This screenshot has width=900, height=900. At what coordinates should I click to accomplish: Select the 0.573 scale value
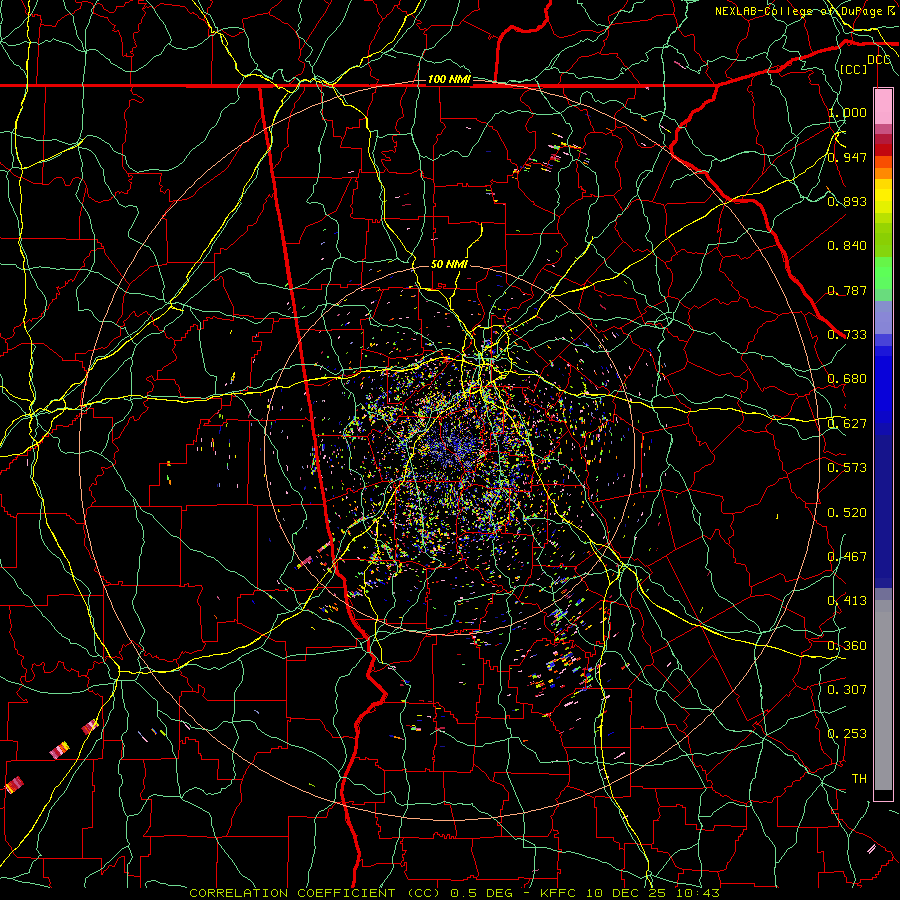point(847,468)
